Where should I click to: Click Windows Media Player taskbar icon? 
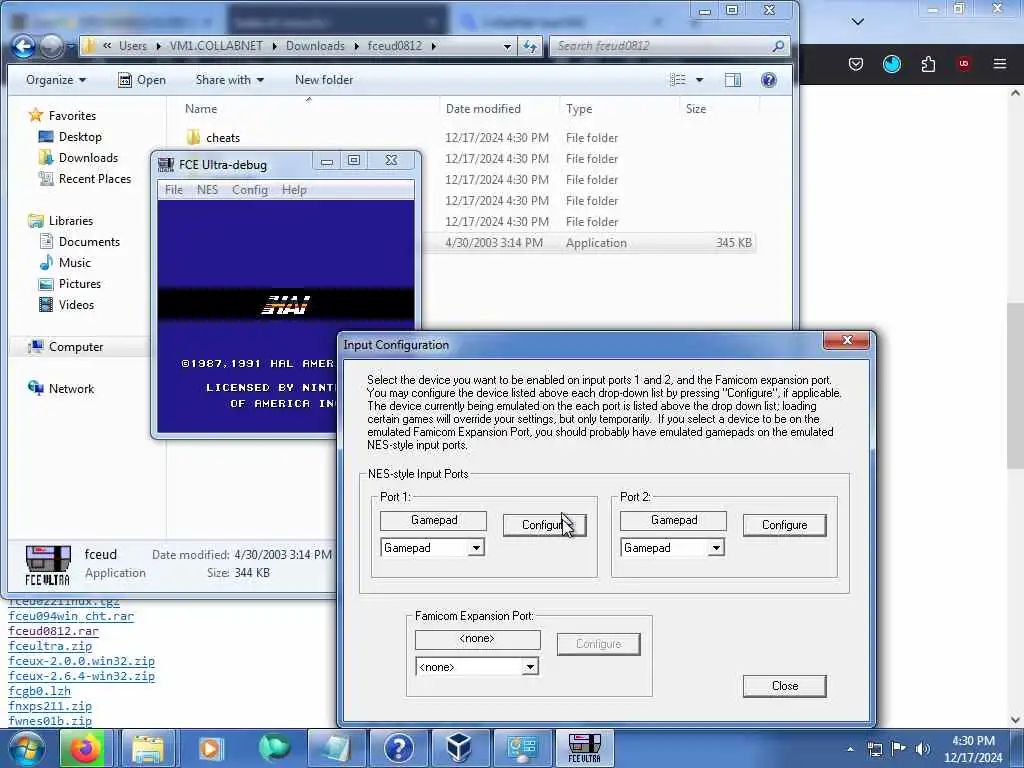pos(210,748)
